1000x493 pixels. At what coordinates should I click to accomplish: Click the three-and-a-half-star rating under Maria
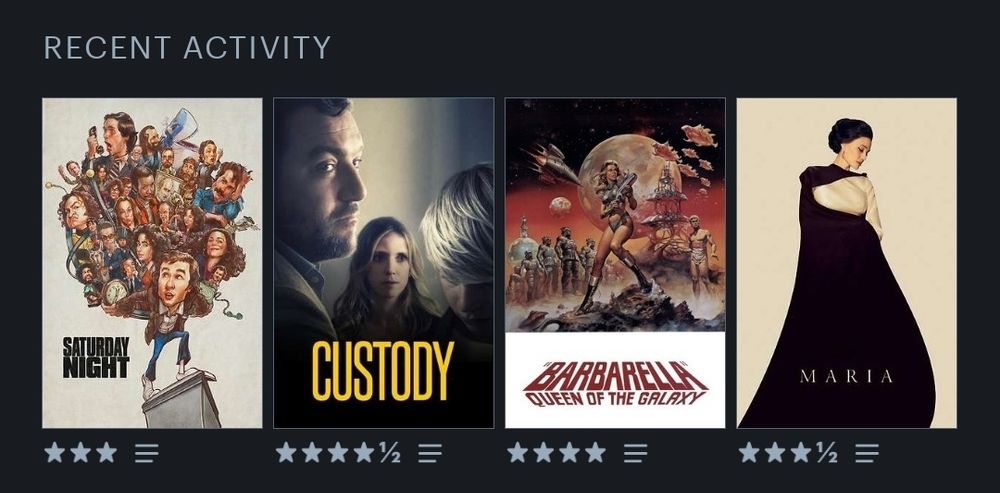(788, 453)
